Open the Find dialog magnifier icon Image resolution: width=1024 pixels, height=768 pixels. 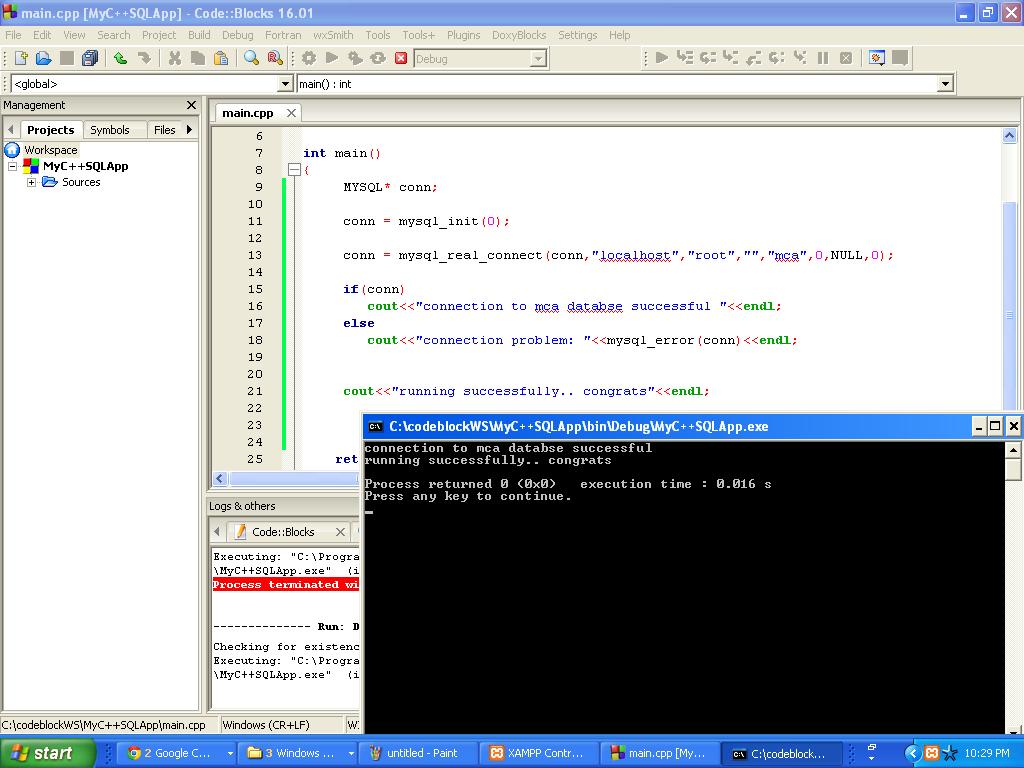pyautogui.click(x=249, y=58)
